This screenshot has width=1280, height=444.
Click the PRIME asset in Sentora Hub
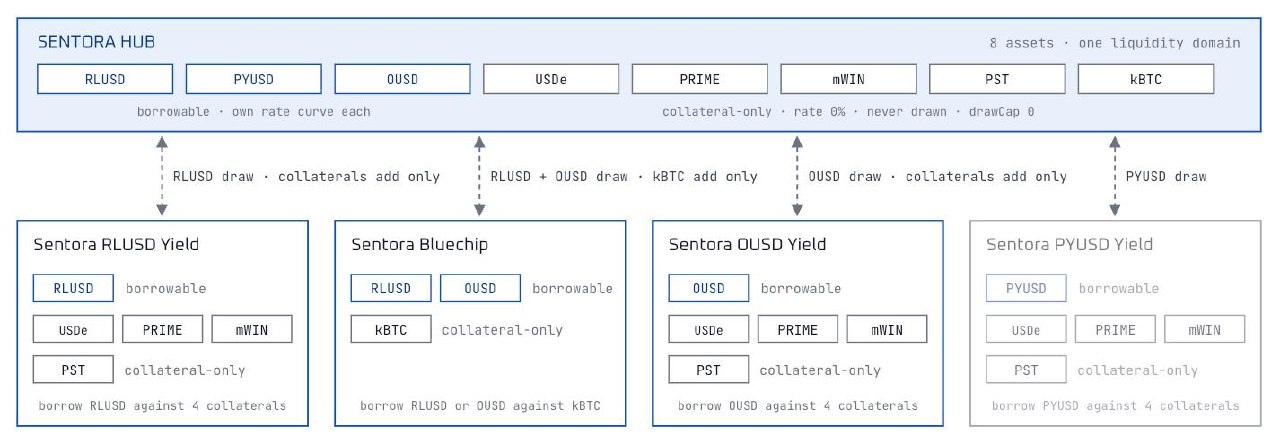point(699,79)
